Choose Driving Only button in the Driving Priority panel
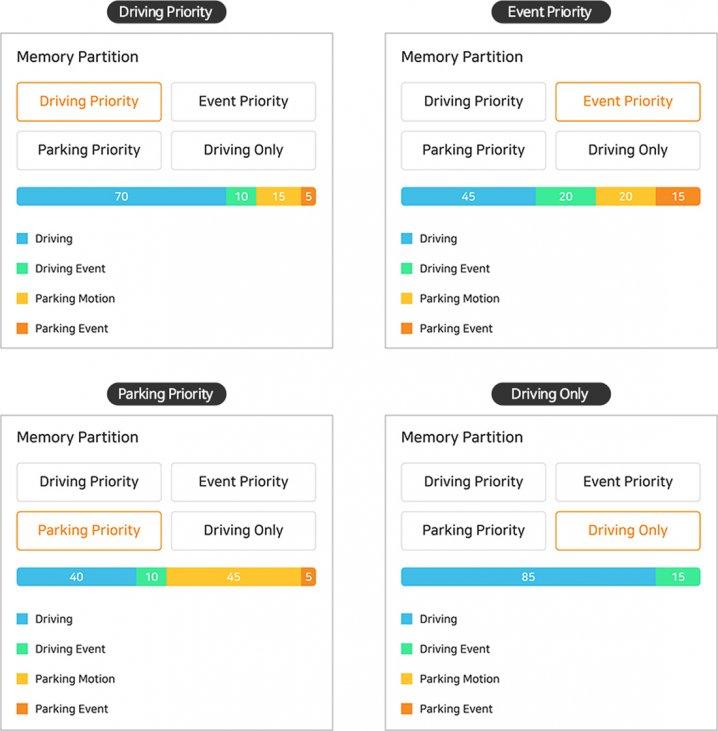The image size is (718, 731). [x=243, y=150]
